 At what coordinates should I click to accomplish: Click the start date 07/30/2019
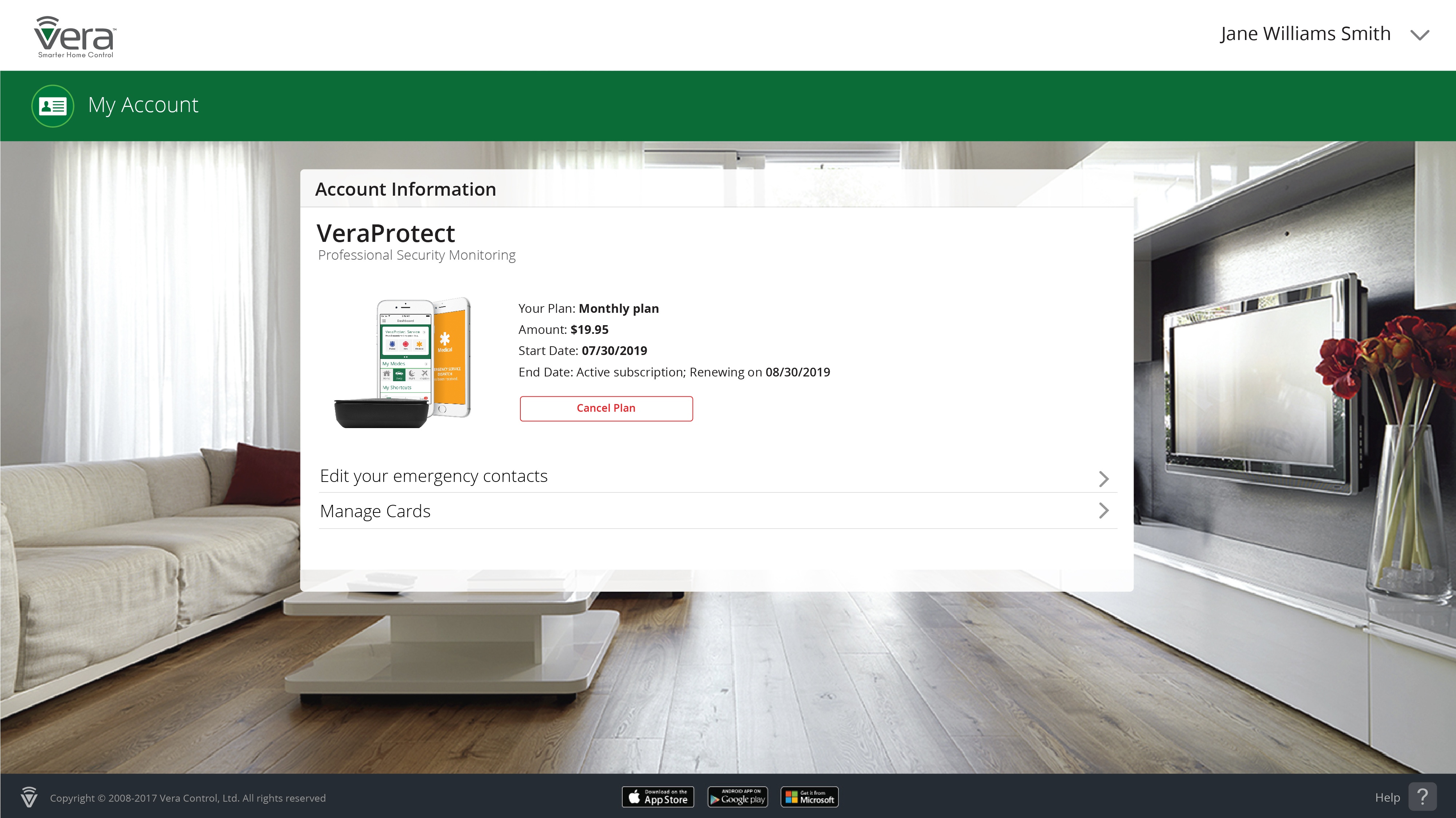[x=614, y=351]
